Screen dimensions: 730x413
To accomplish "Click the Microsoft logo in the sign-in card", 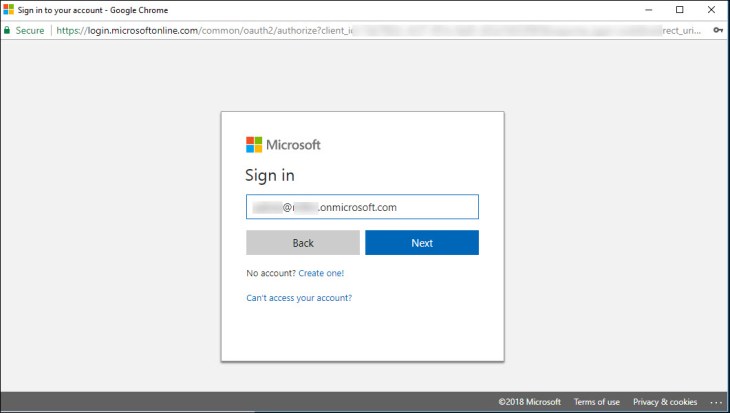I will (x=283, y=145).
